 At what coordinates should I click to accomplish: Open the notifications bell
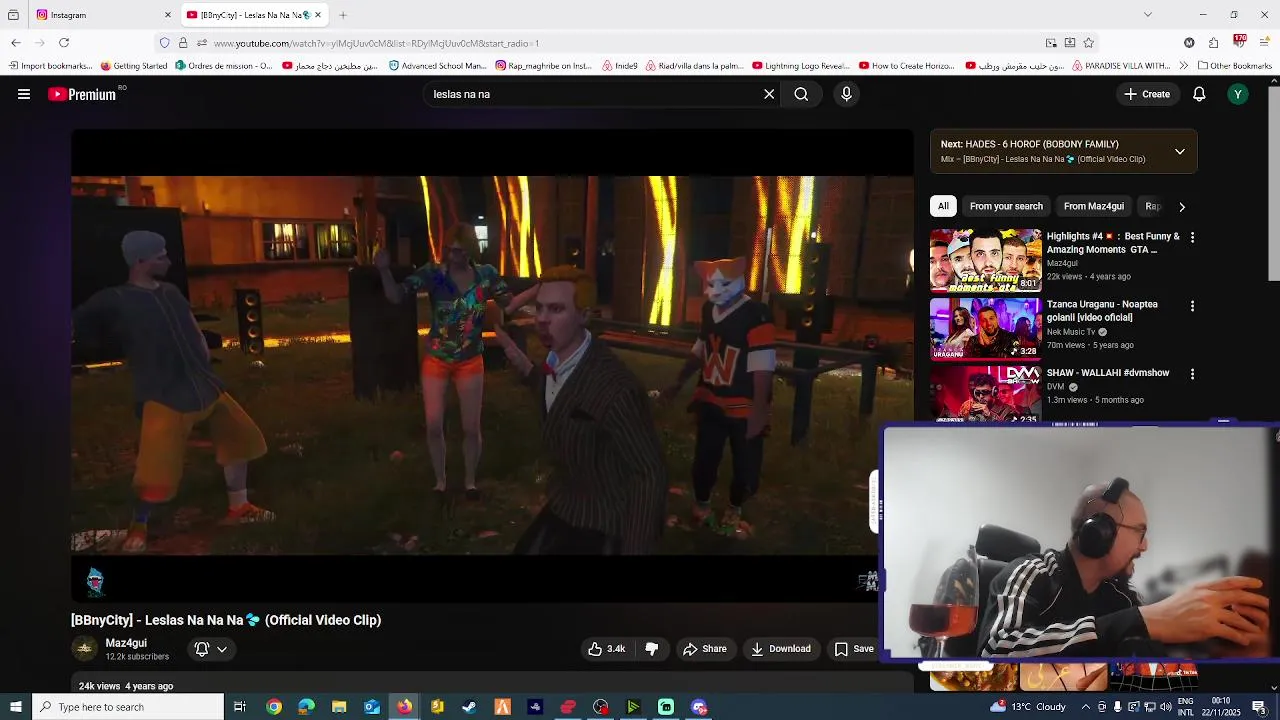[1199, 94]
